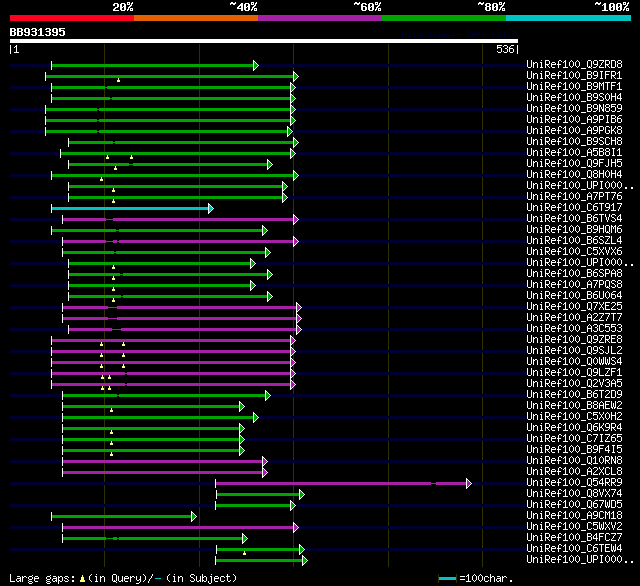Click the UniRef100_Q8H0H4 label
Image resolution: width=640 pixels, height=586 pixels.
(x=574, y=175)
